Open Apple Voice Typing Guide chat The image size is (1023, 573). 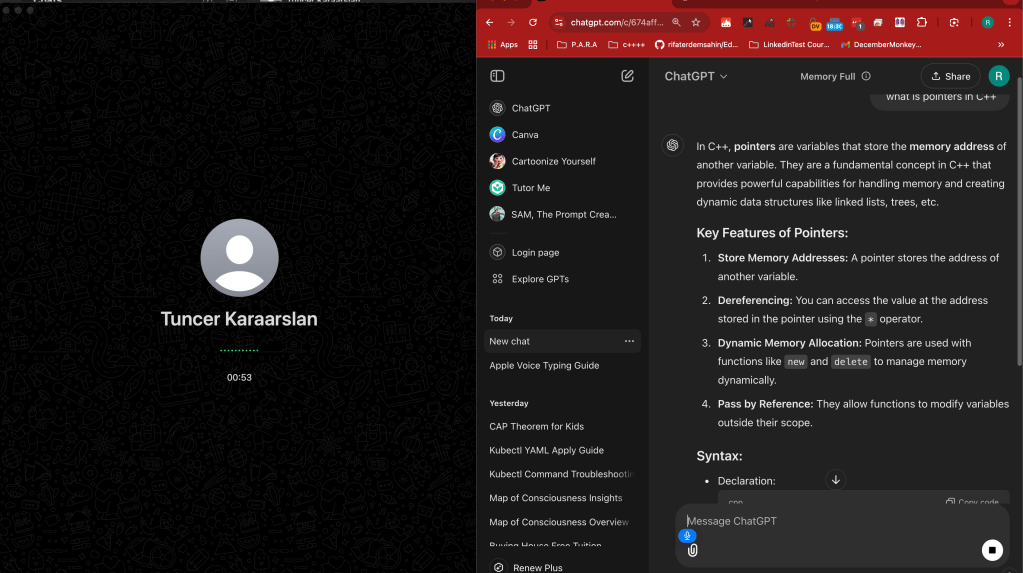tap(561, 365)
